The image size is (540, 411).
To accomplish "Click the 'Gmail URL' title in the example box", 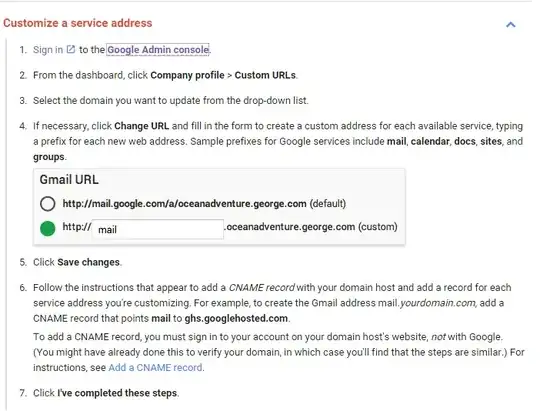I will click(69, 179).
